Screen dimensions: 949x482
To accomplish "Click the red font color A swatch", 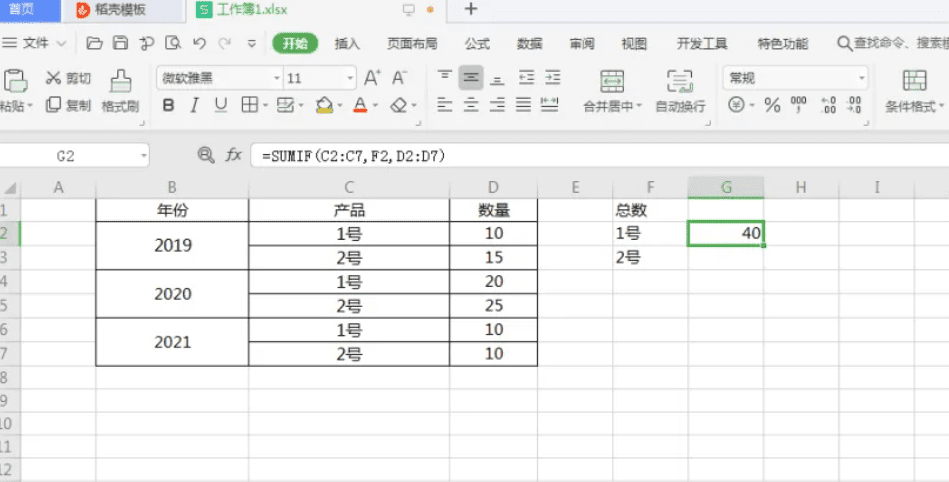I will (360, 105).
